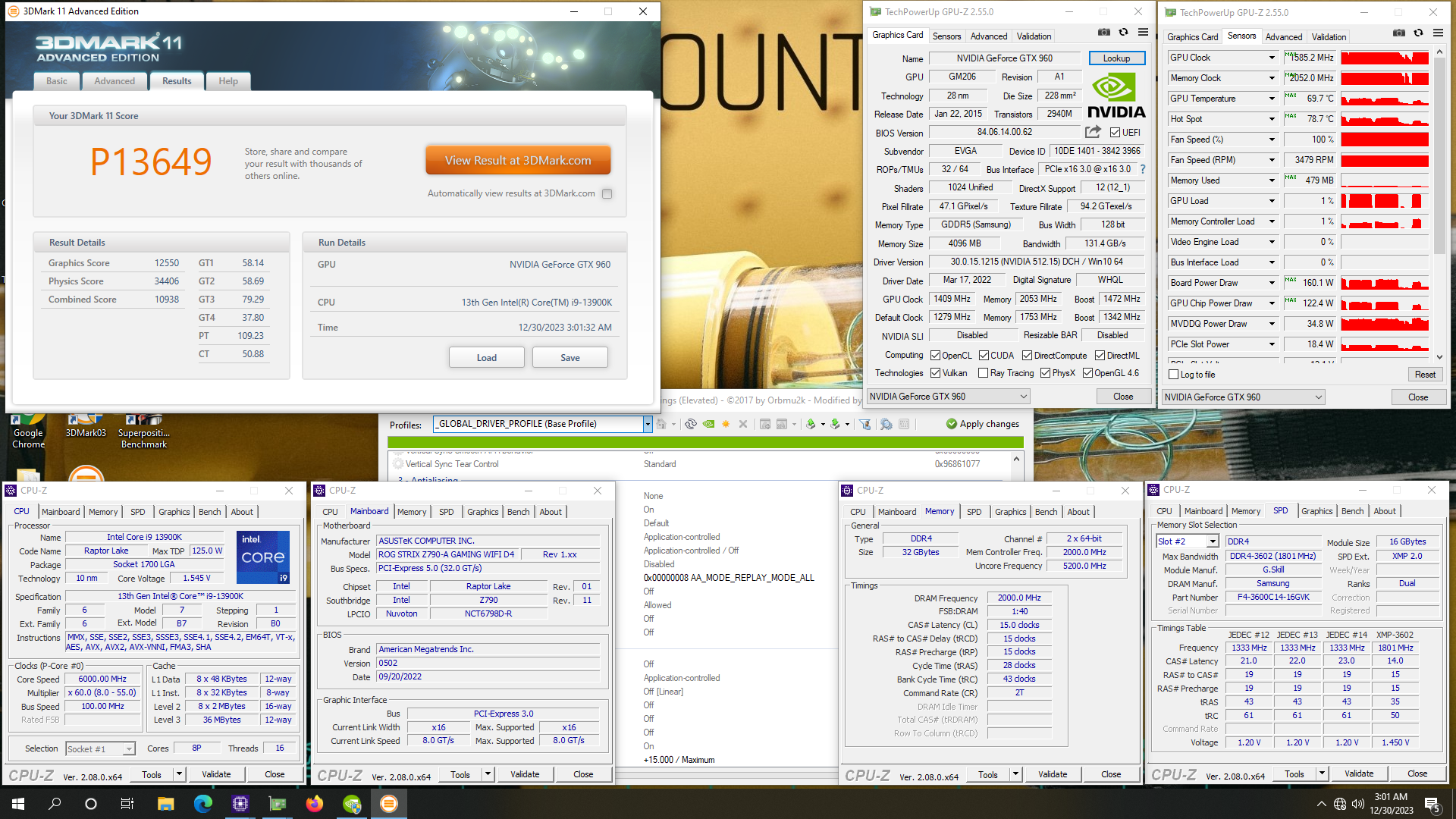Expand Fan Speed (RPM) sensor dropdown
This screenshot has width=1456, height=819.
click(1272, 160)
